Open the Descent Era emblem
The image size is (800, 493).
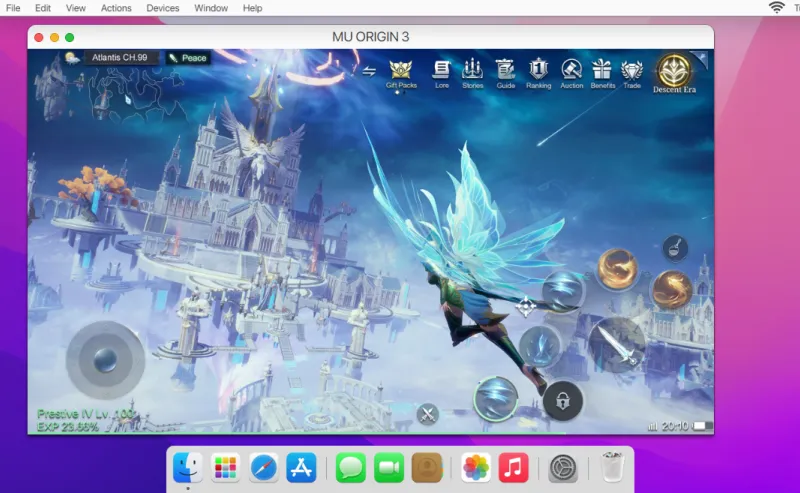point(674,73)
